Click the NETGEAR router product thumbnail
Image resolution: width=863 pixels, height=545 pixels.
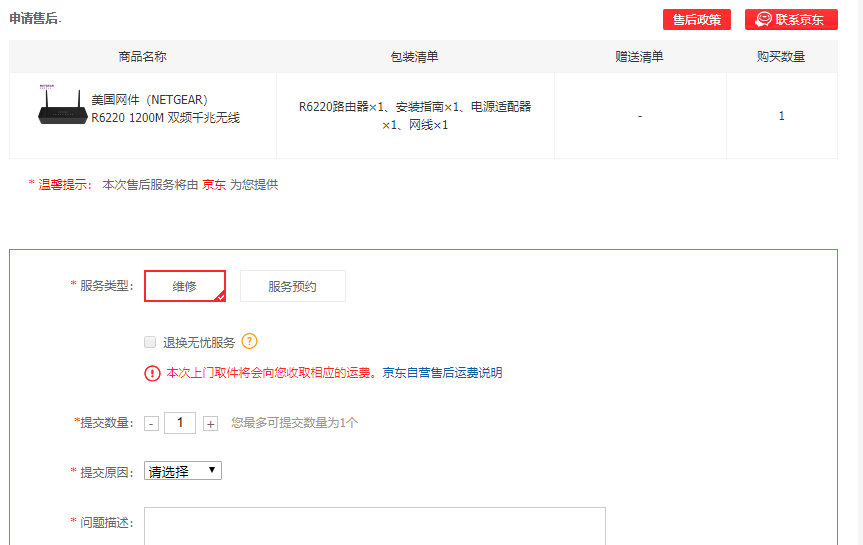click(x=63, y=105)
